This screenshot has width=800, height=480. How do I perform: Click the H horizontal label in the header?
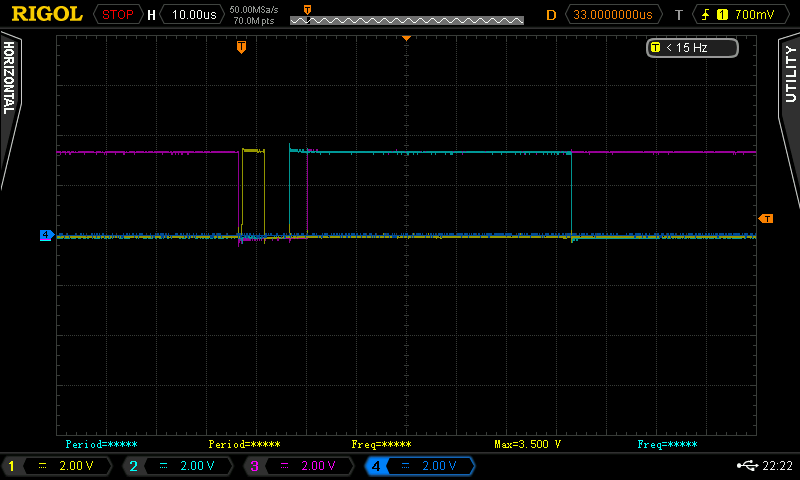pos(151,15)
